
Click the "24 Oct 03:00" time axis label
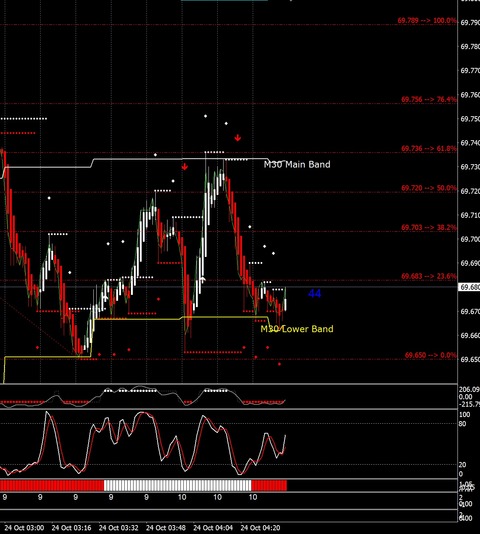point(24,528)
